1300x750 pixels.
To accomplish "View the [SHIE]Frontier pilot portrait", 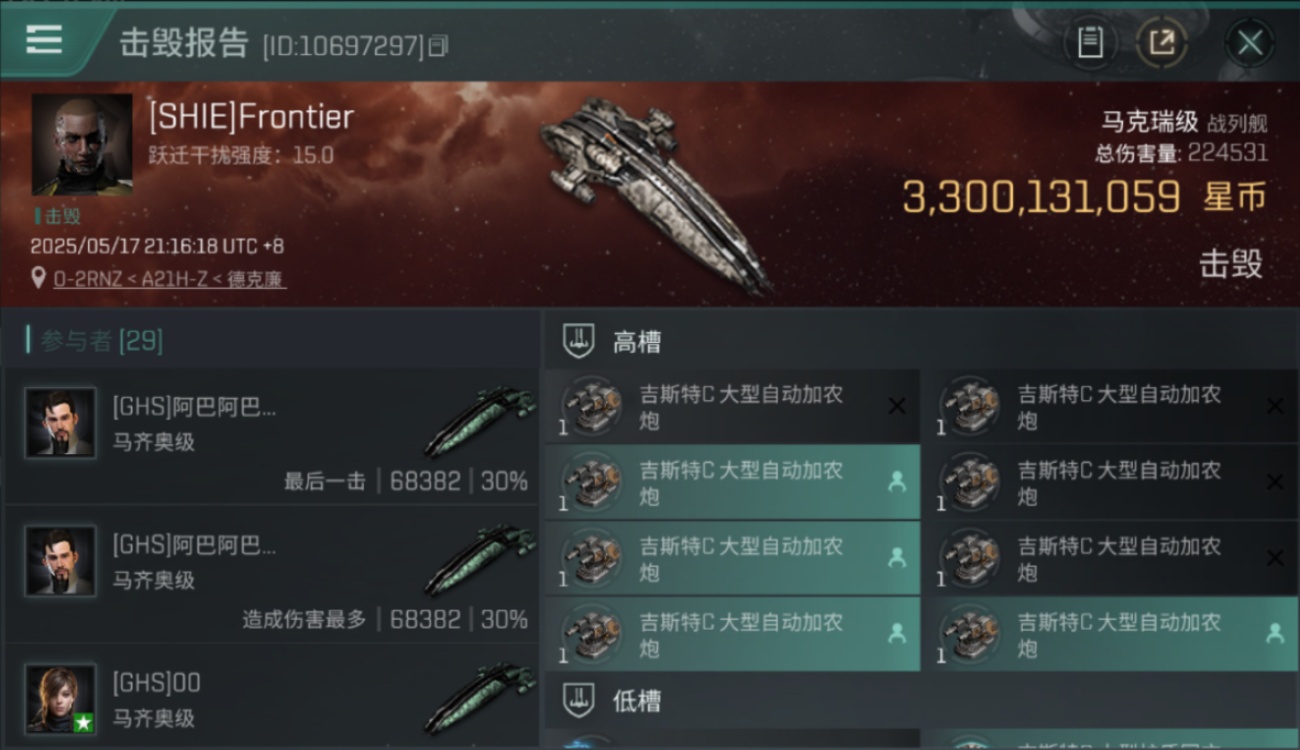I will click(x=82, y=144).
